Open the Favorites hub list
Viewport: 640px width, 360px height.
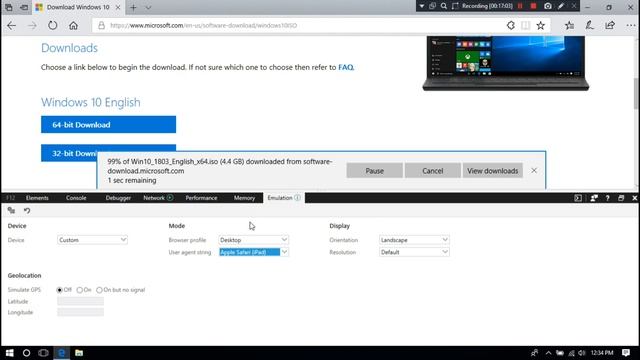tap(569, 25)
